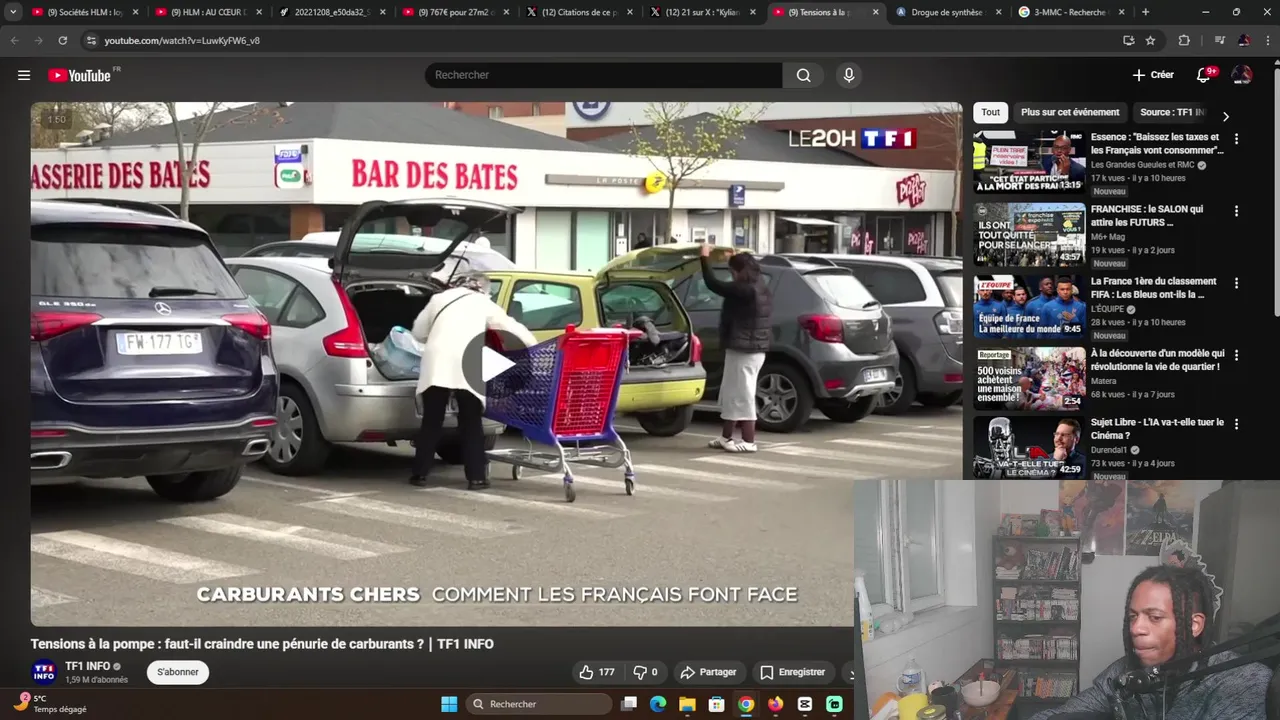Open Windows Start menu

pos(449,704)
